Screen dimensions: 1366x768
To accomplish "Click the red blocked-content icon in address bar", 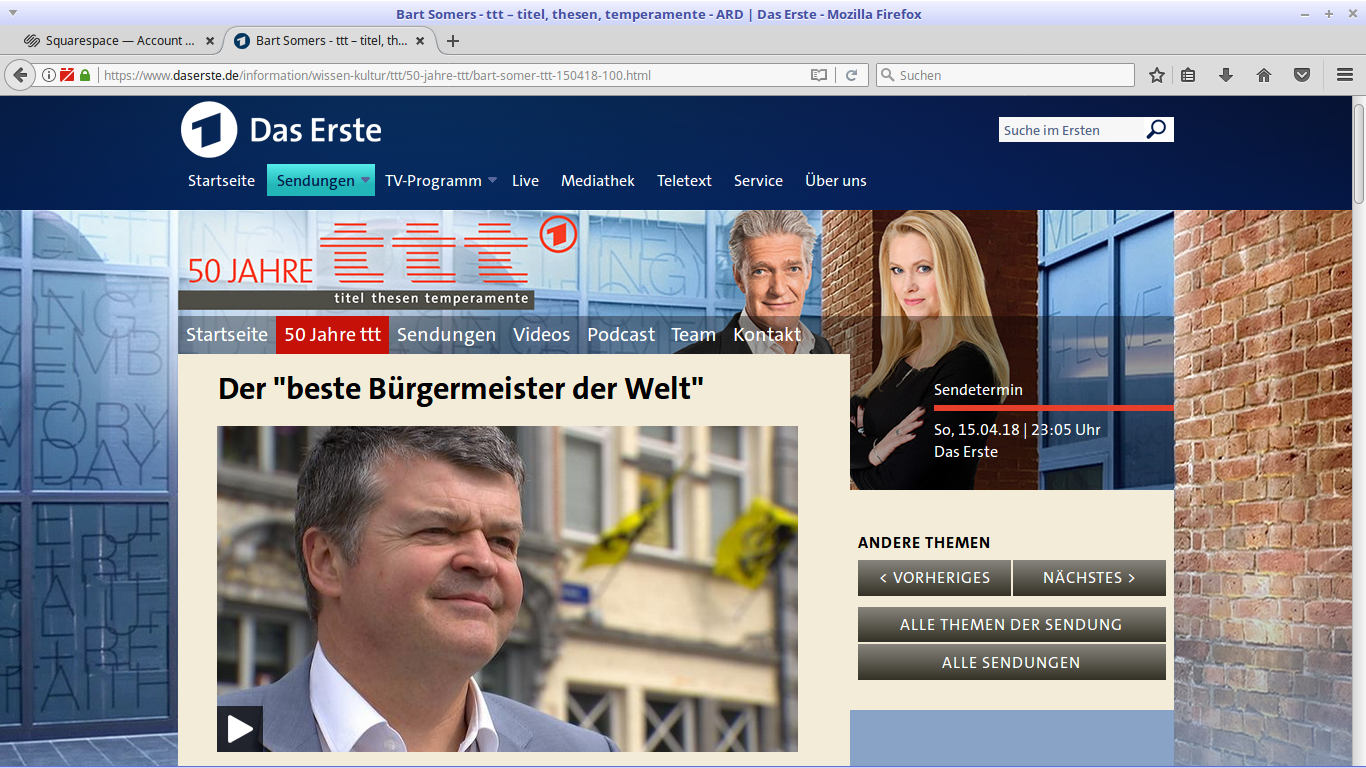I will point(67,75).
